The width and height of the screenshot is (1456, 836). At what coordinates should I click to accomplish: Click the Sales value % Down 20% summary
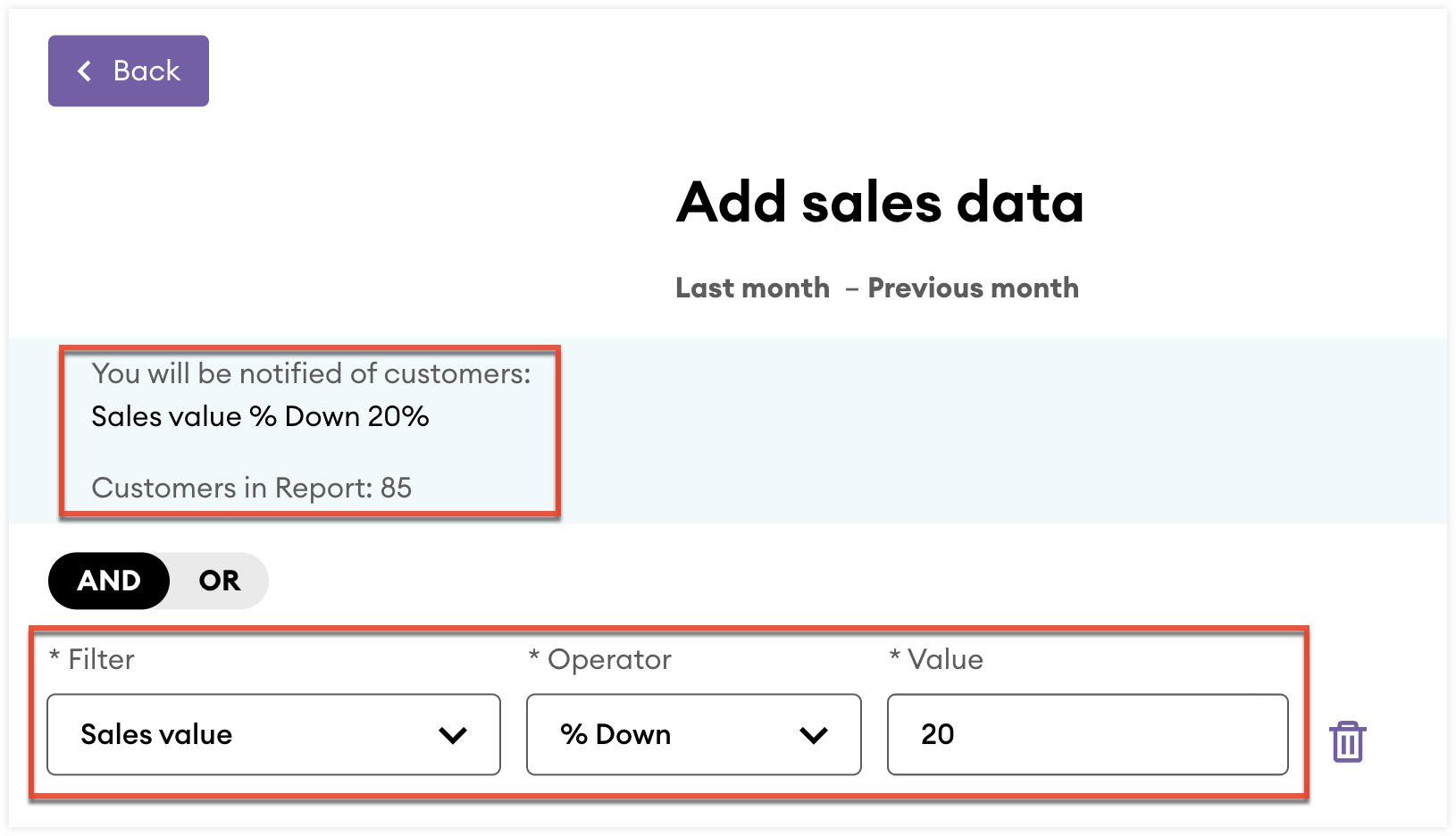click(x=260, y=416)
